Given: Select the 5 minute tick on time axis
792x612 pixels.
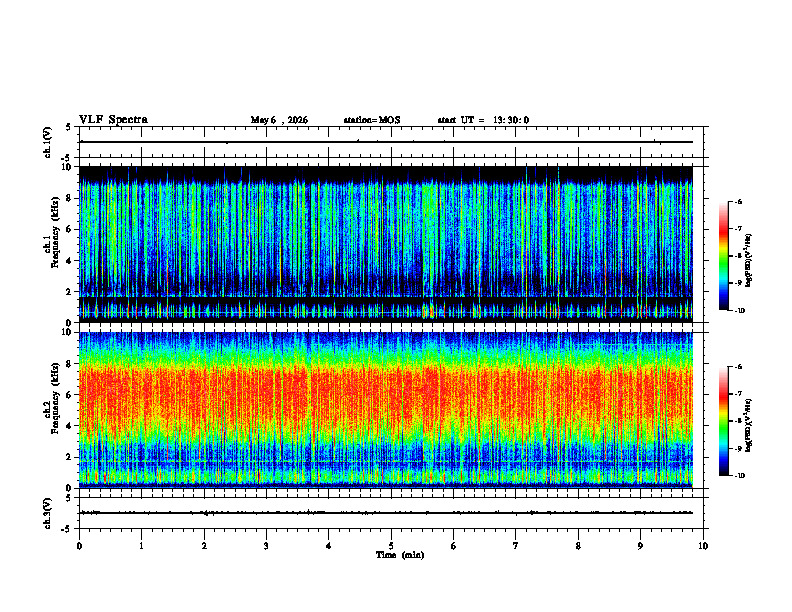Looking at the screenshot, I should 391,546.
